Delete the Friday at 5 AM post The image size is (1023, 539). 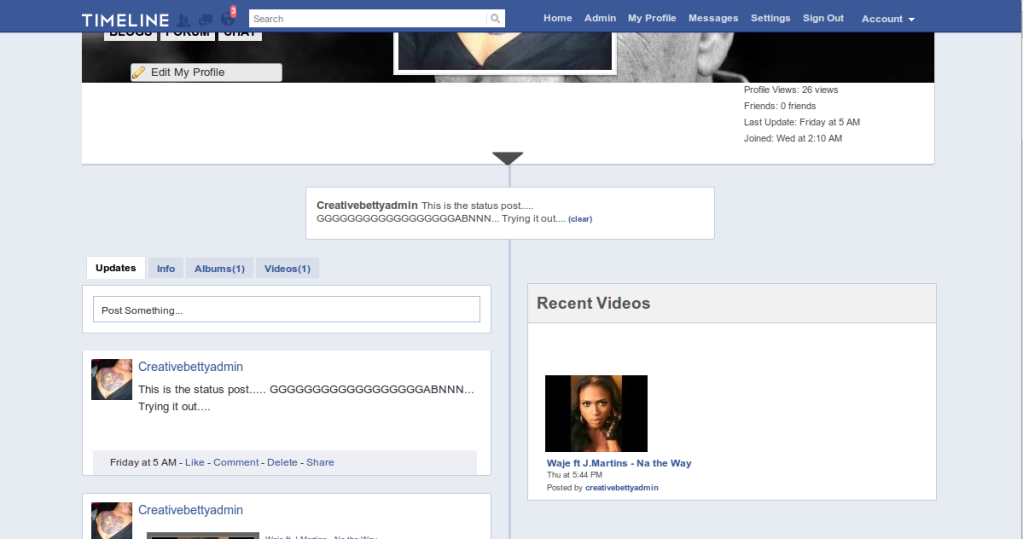282,462
